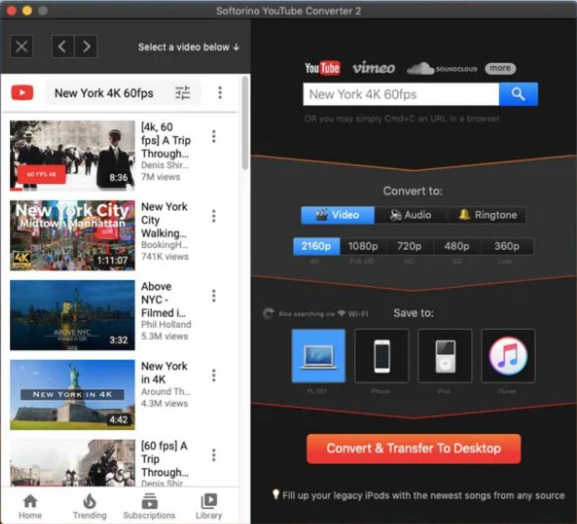The image size is (577, 524).
Task: Click the YouTube logo in the browser panel
Action: coord(22,93)
